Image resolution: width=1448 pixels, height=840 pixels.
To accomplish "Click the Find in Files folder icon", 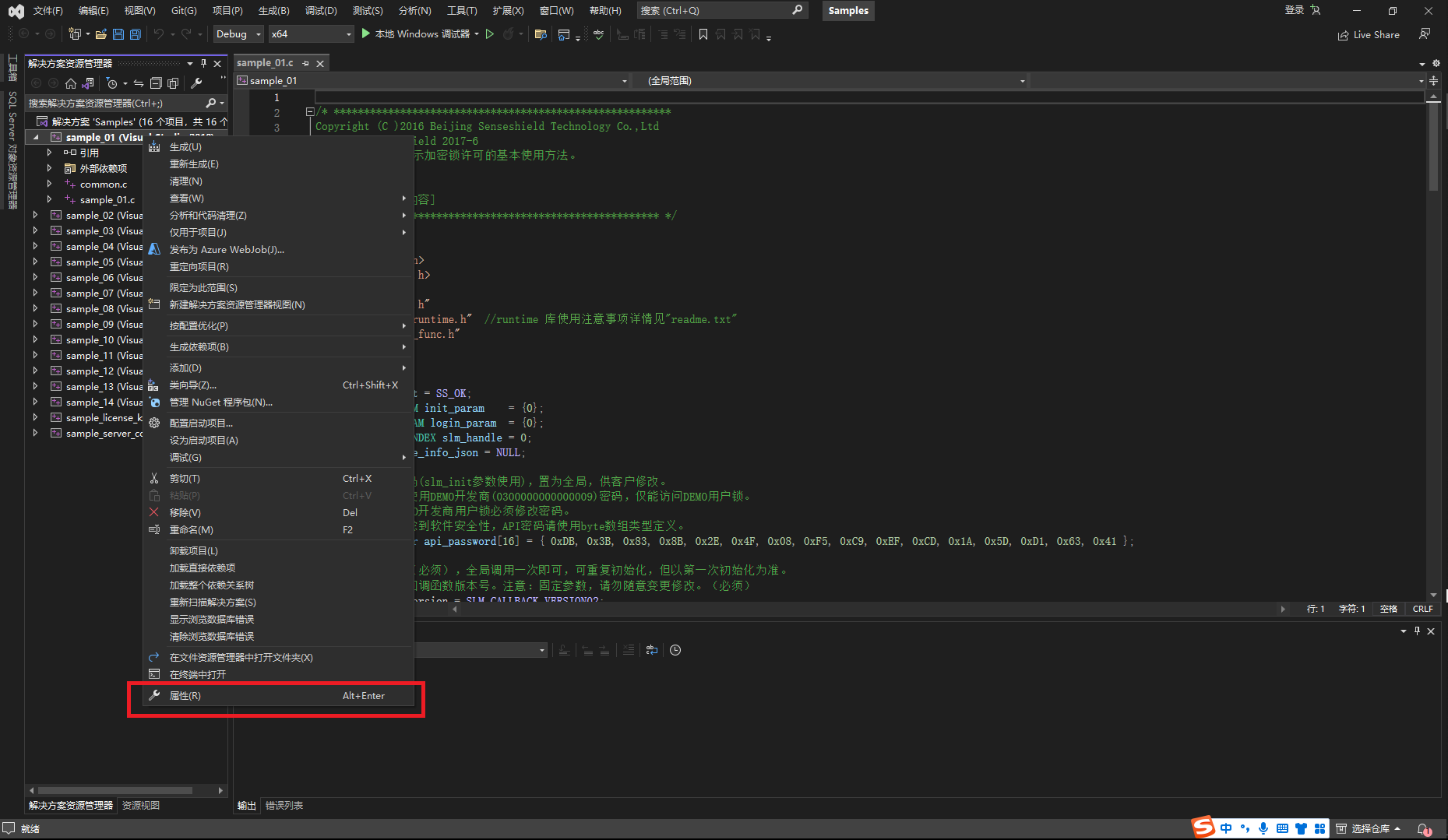I will [541, 34].
